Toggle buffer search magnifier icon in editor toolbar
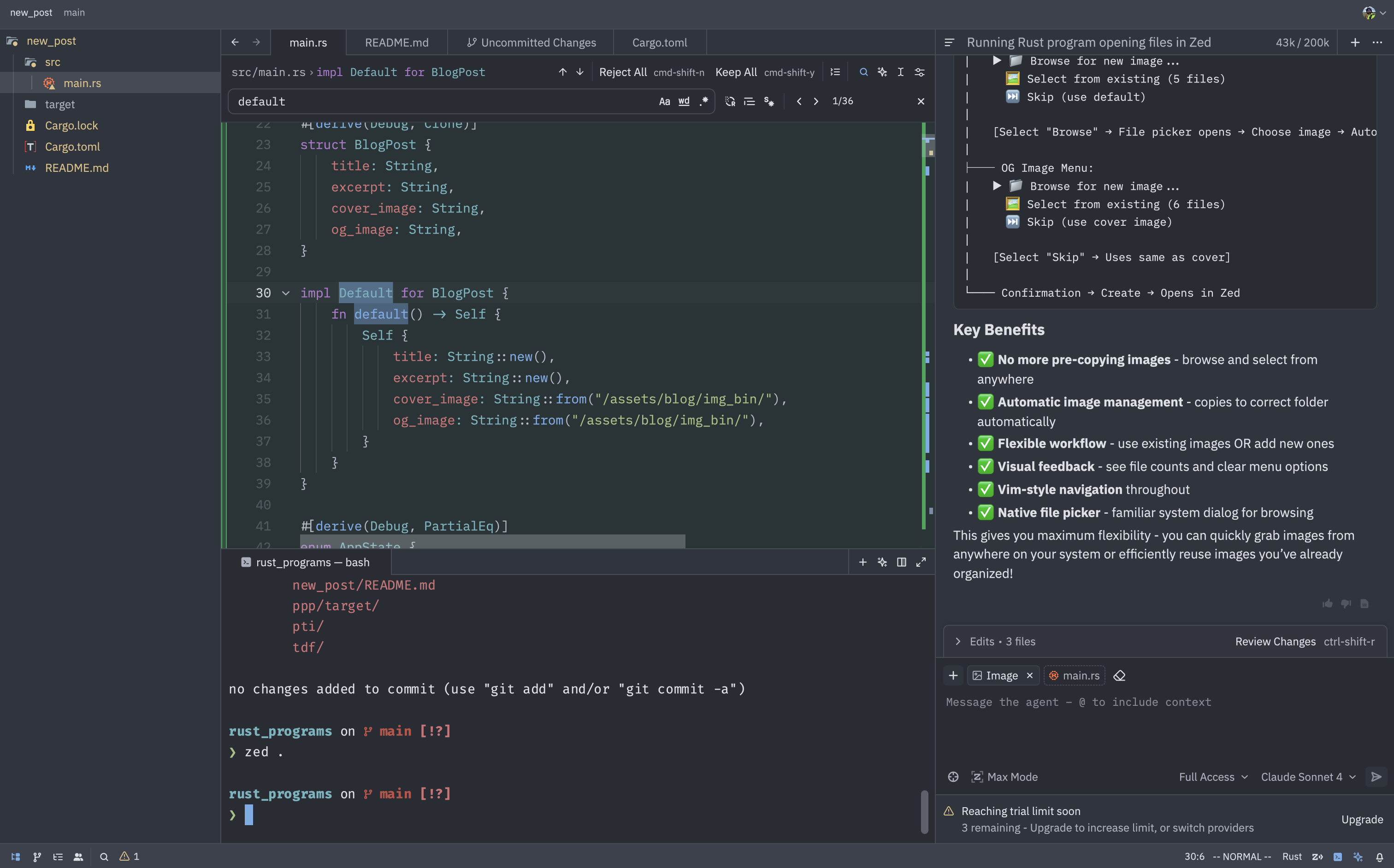Screen dimensions: 1394x868 (x=863, y=72)
